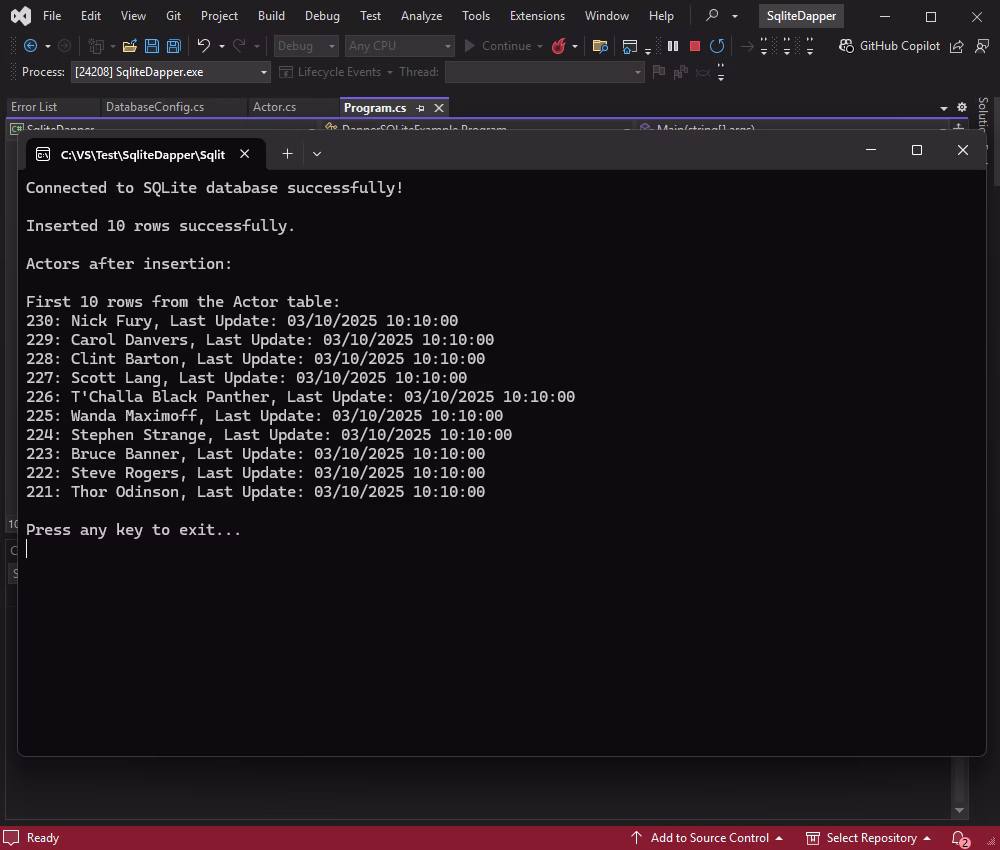Stop debugging with the red square icon
Image resolution: width=1000 pixels, height=850 pixels.
pyautogui.click(x=694, y=45)
